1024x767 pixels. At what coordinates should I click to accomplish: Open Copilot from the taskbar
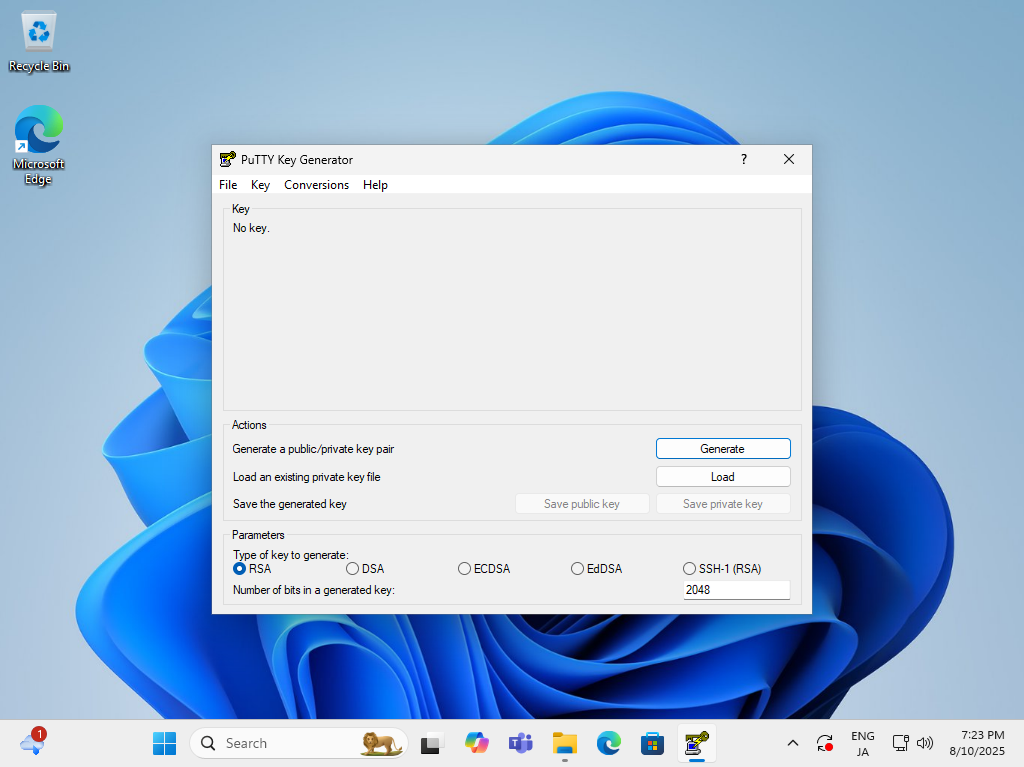477,743
